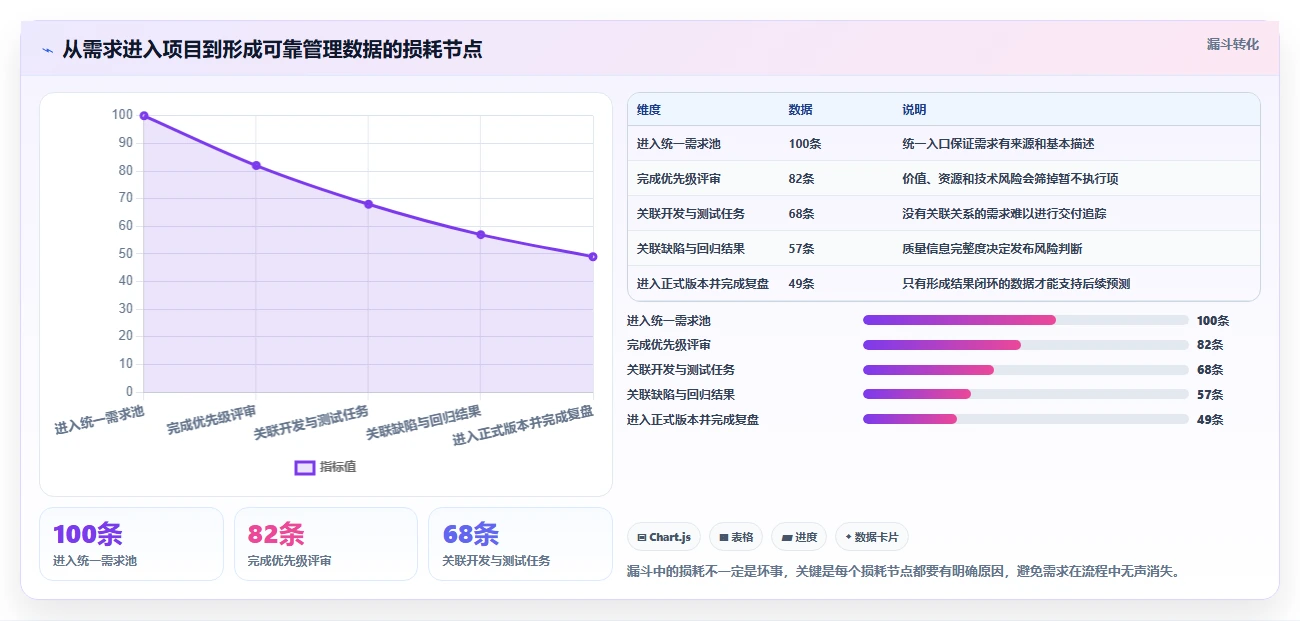Click the 关联开发与测试任务 progress bar

1025,370
